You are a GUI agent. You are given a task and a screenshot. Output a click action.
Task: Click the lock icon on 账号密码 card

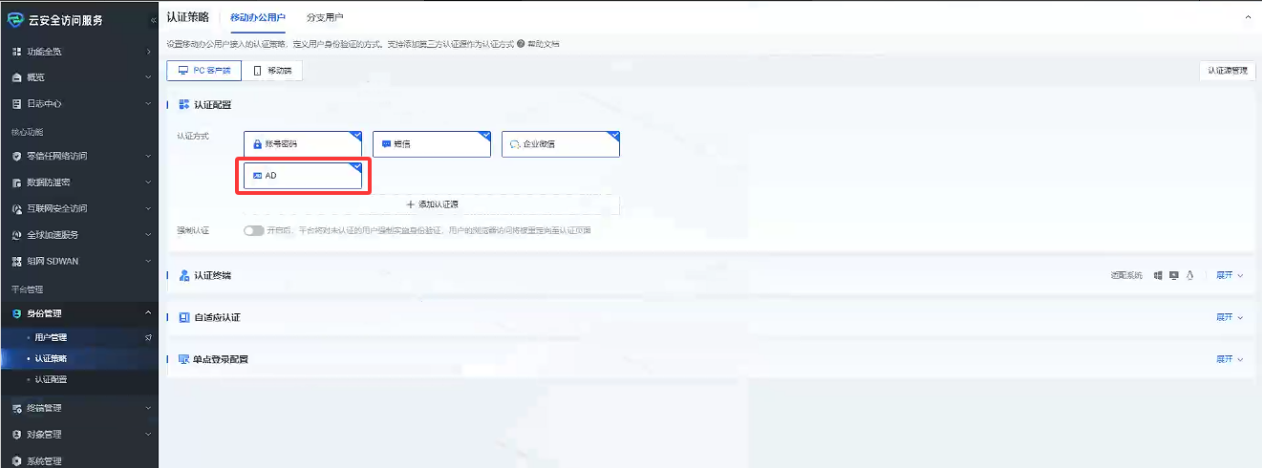point(257,144)
